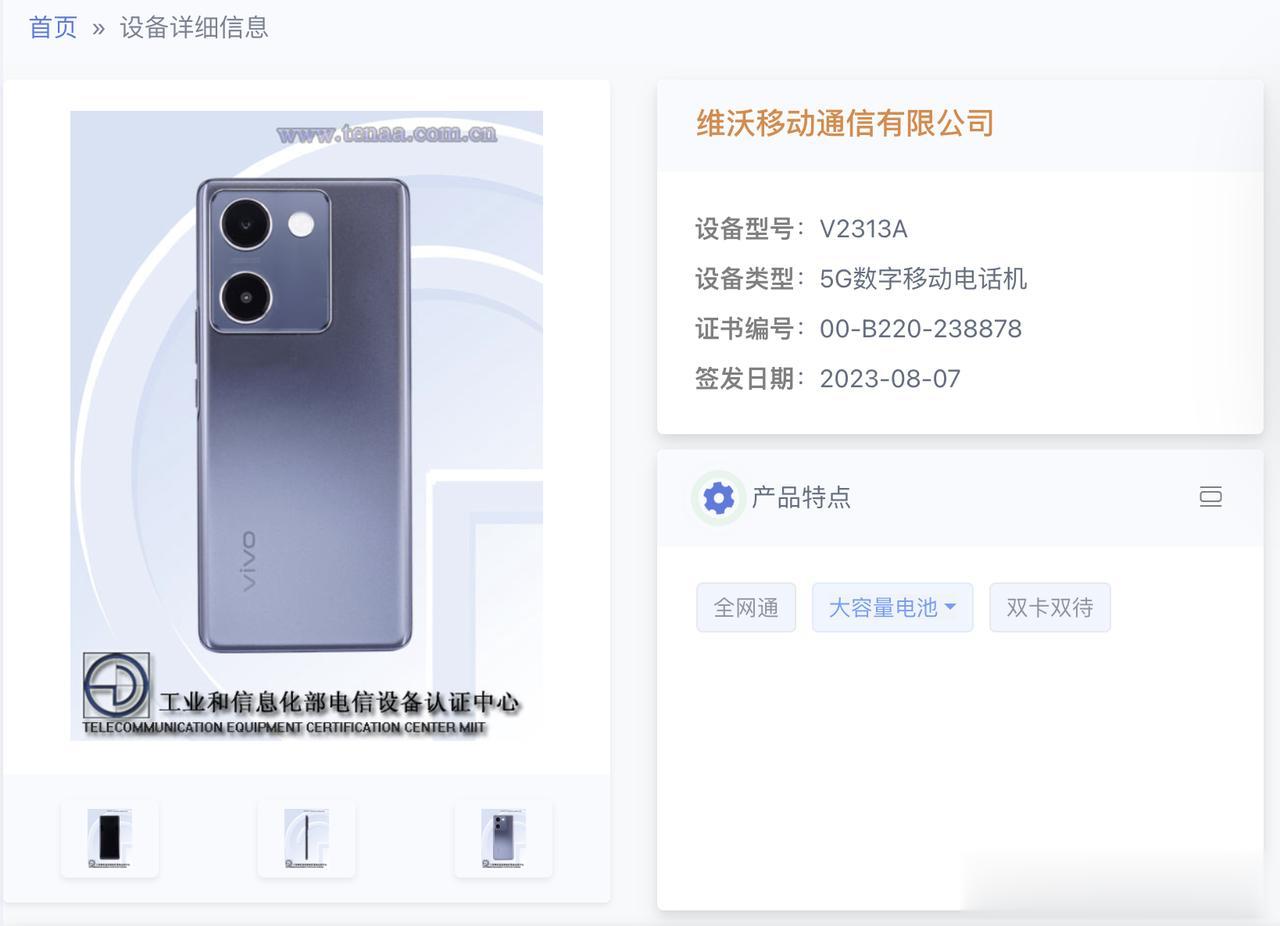
Task: Click the 双卡双待 feature tag
Action: (x=1050, y=607)
